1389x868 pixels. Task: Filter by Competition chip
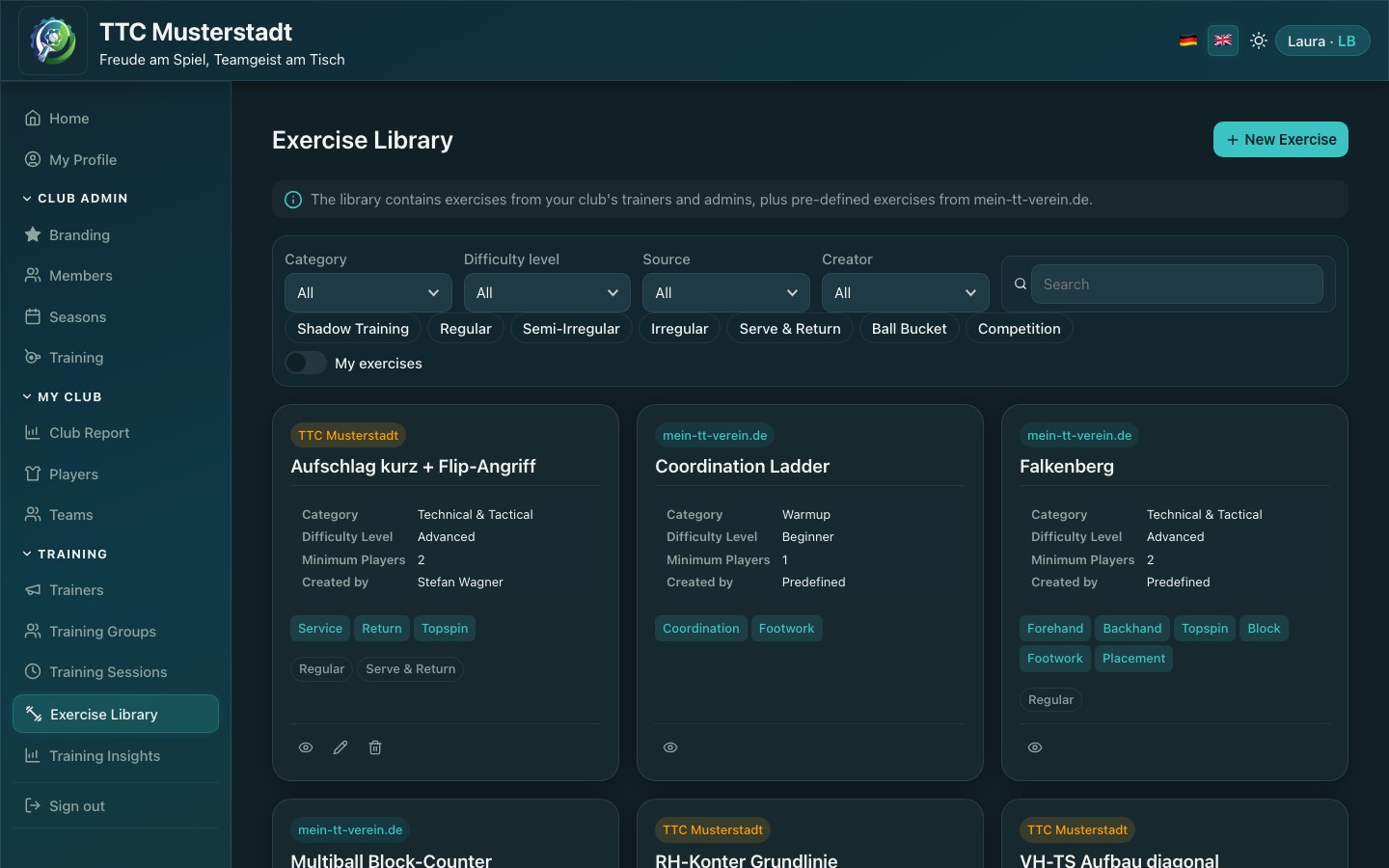pos(1020,329)
